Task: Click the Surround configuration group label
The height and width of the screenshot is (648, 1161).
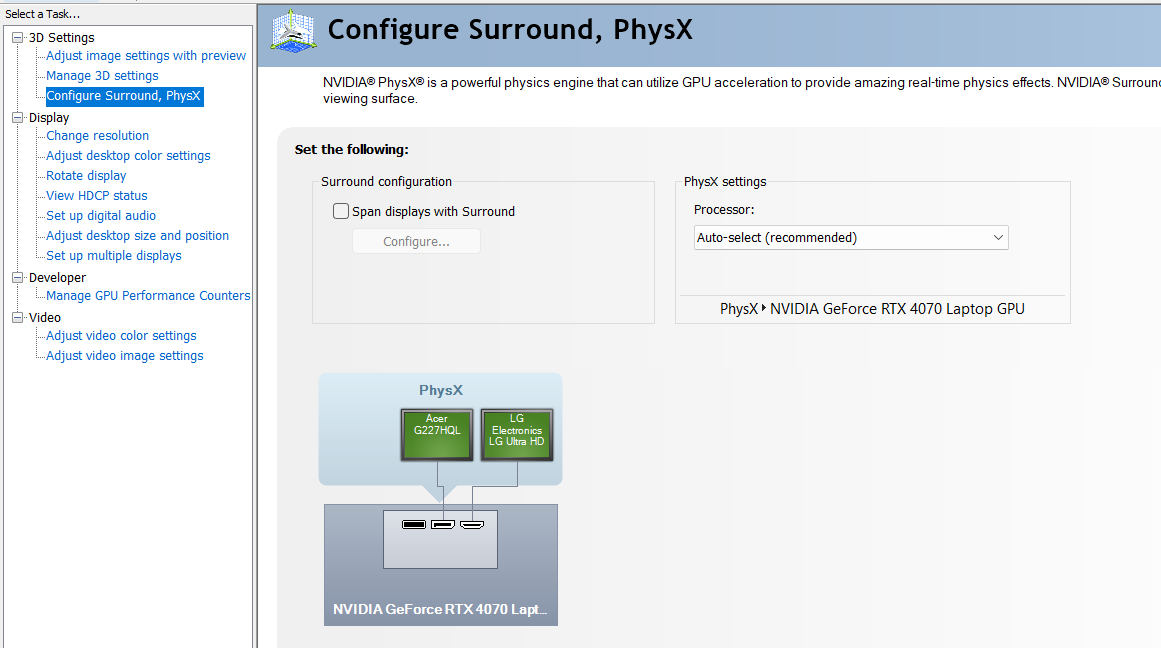Action: click(387, 181)
